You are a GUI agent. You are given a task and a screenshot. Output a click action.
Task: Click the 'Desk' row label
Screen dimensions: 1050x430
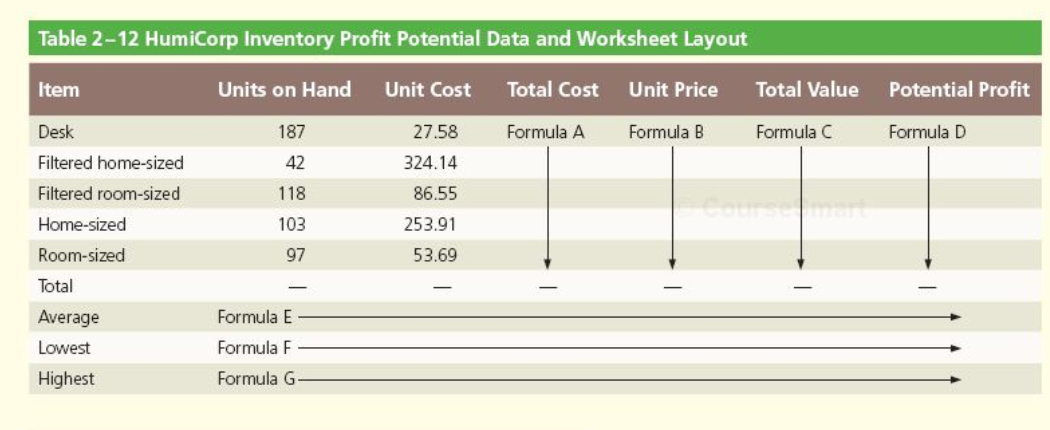point(56,132)
